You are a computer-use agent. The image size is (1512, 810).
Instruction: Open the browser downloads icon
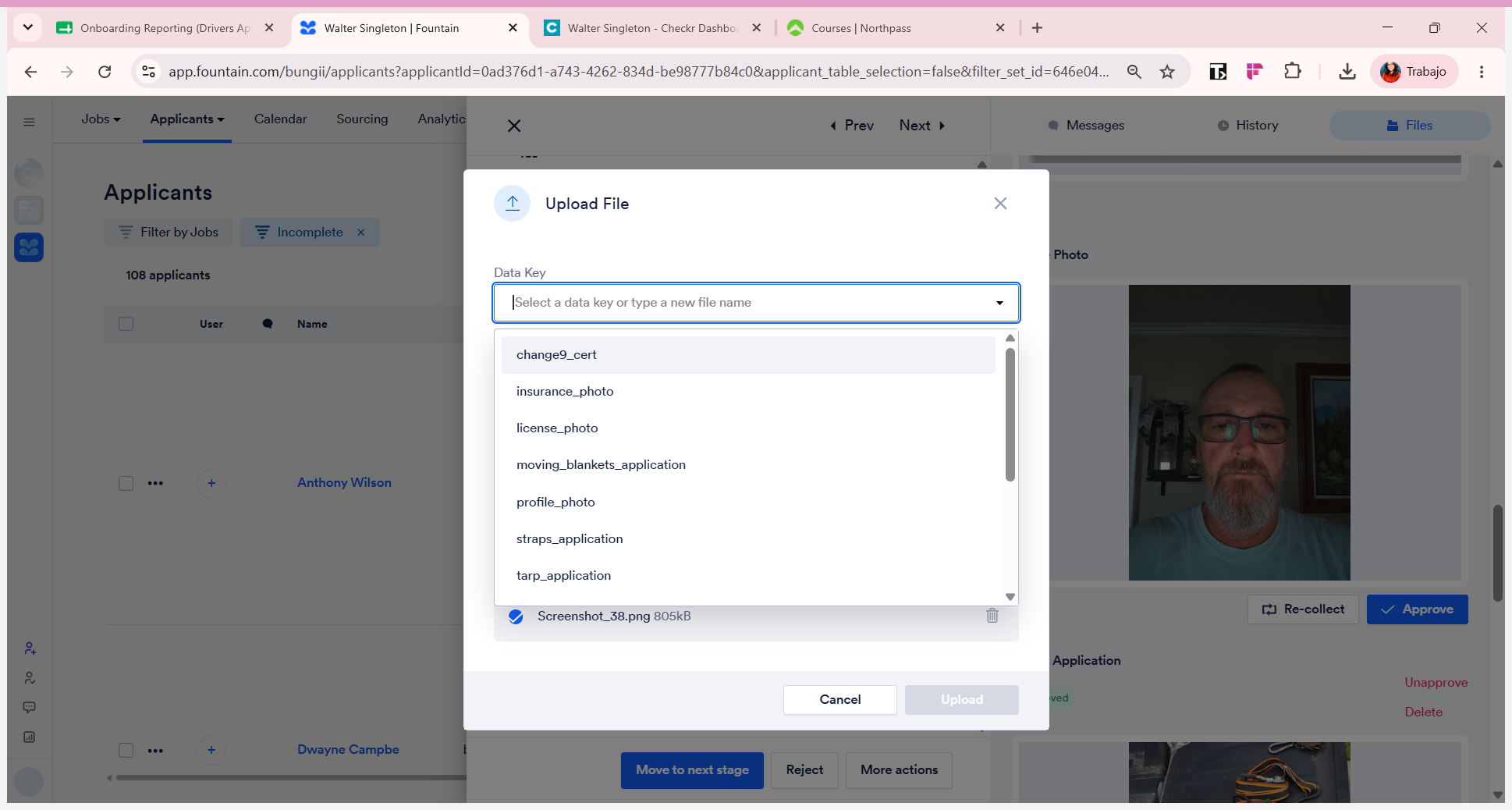click(1347, 72)
